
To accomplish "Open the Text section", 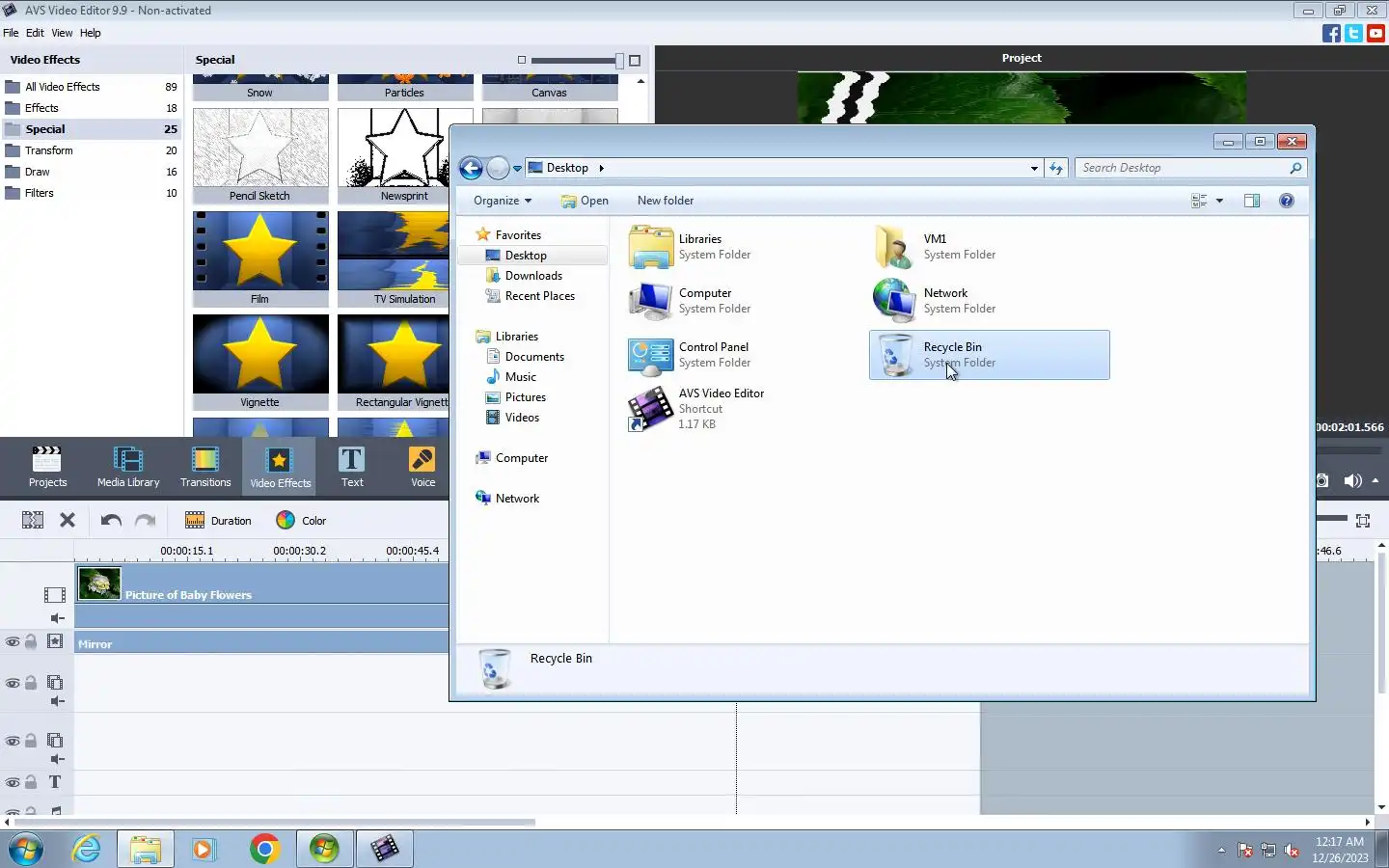I will pos(352,467).
